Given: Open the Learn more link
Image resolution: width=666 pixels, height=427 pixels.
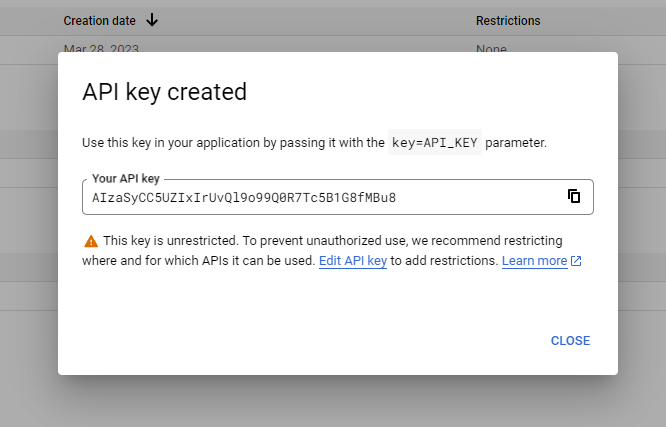Looking at the screenshot, I should click(x=534, y=260).
